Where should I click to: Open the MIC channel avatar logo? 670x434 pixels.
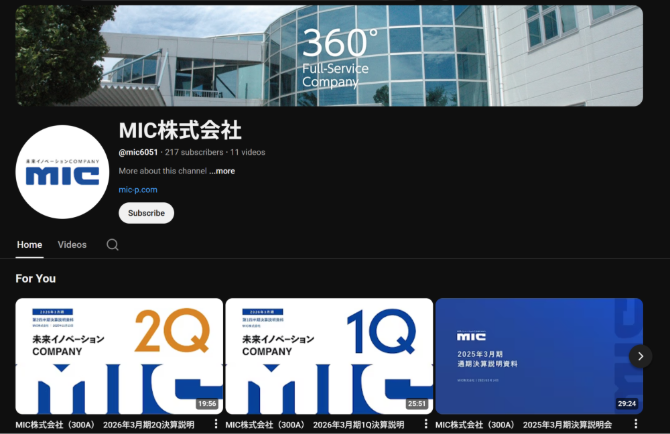(62, 172)
